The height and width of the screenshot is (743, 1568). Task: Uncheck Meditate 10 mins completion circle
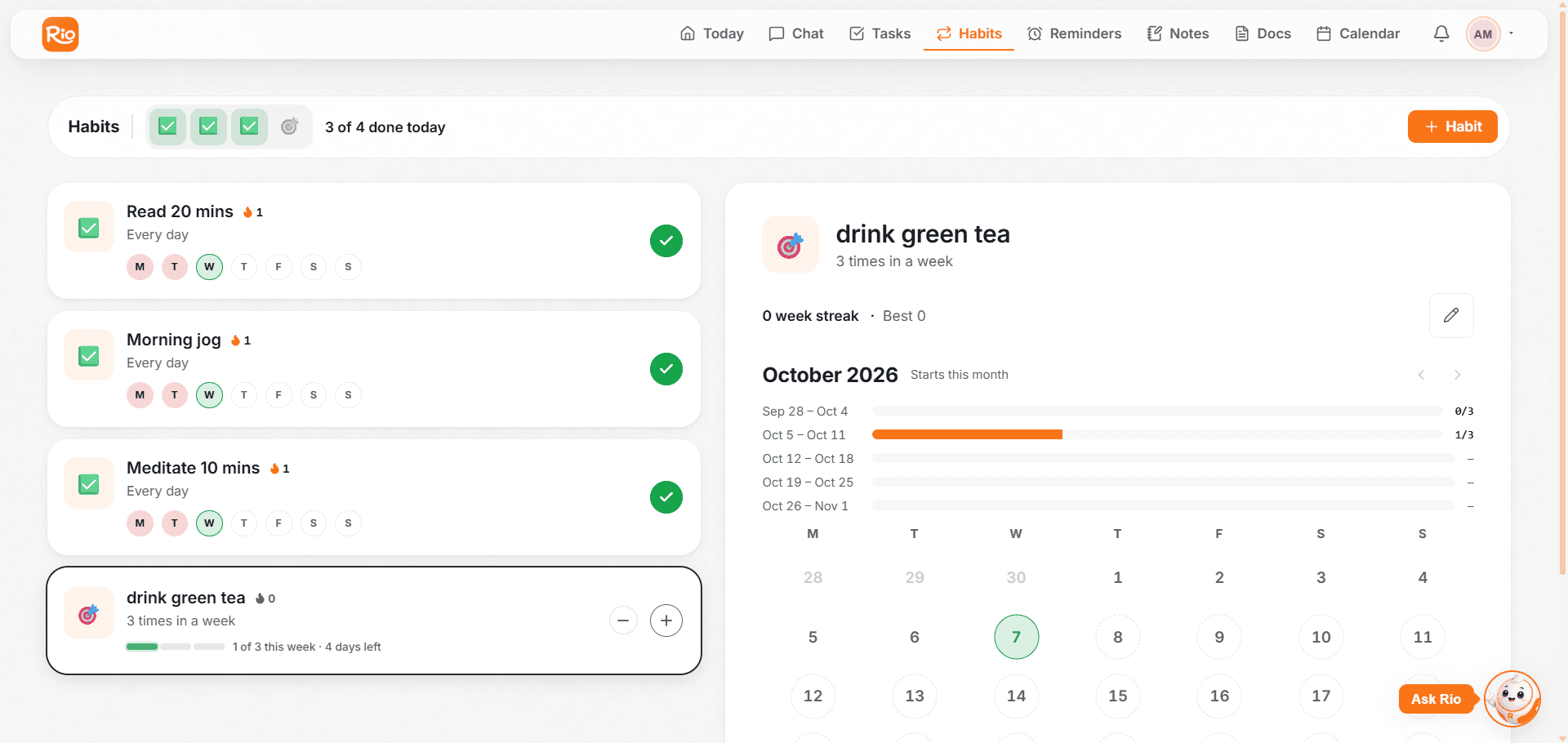coord(666,497)
